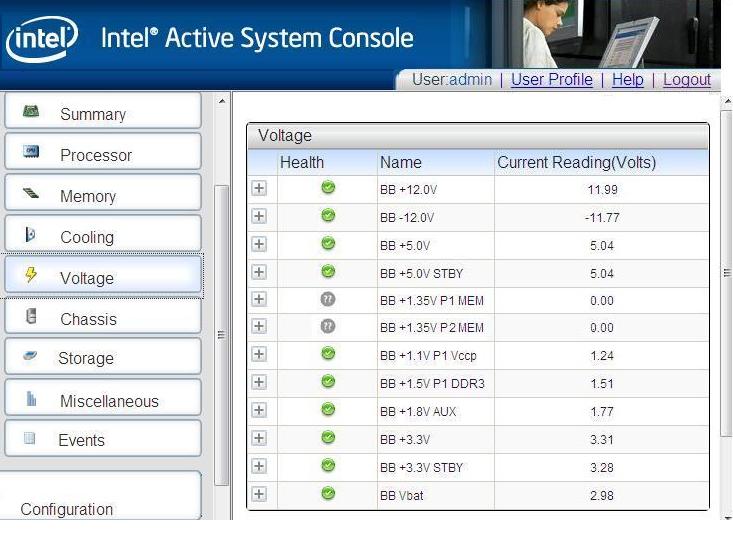Click the Storage disk icon
Screen dimensions: 733x535
(30, 356)
